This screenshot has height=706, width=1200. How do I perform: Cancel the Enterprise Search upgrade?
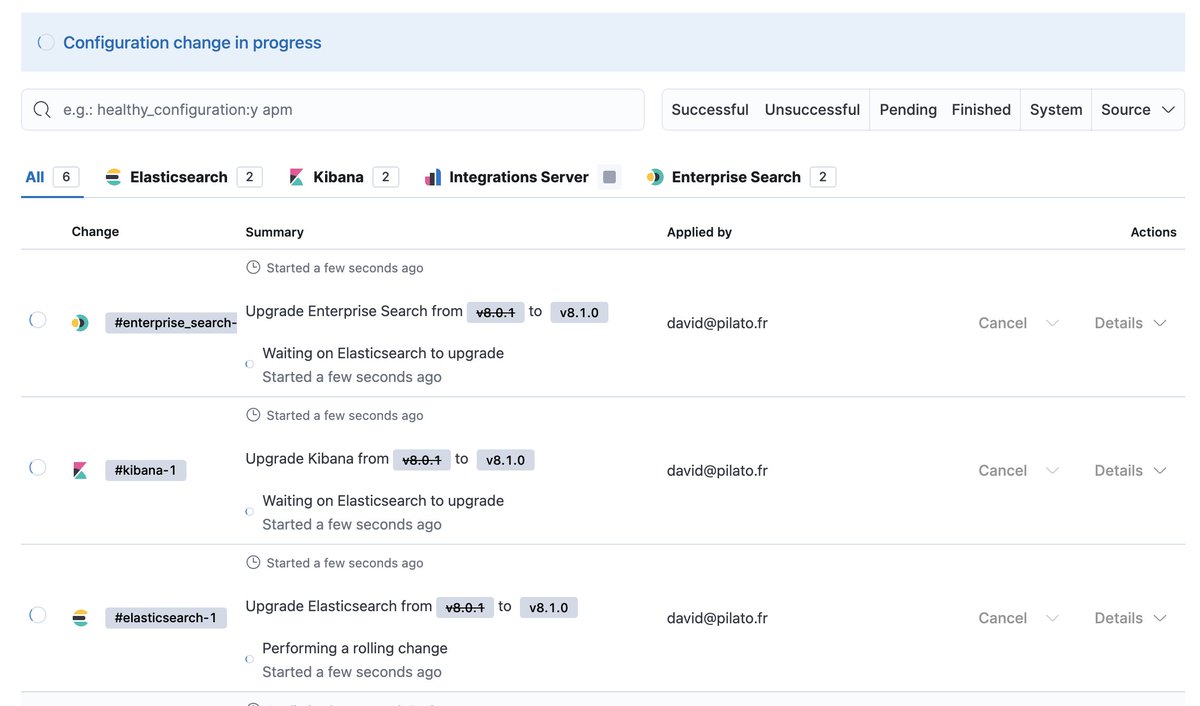pos(1002,323)
